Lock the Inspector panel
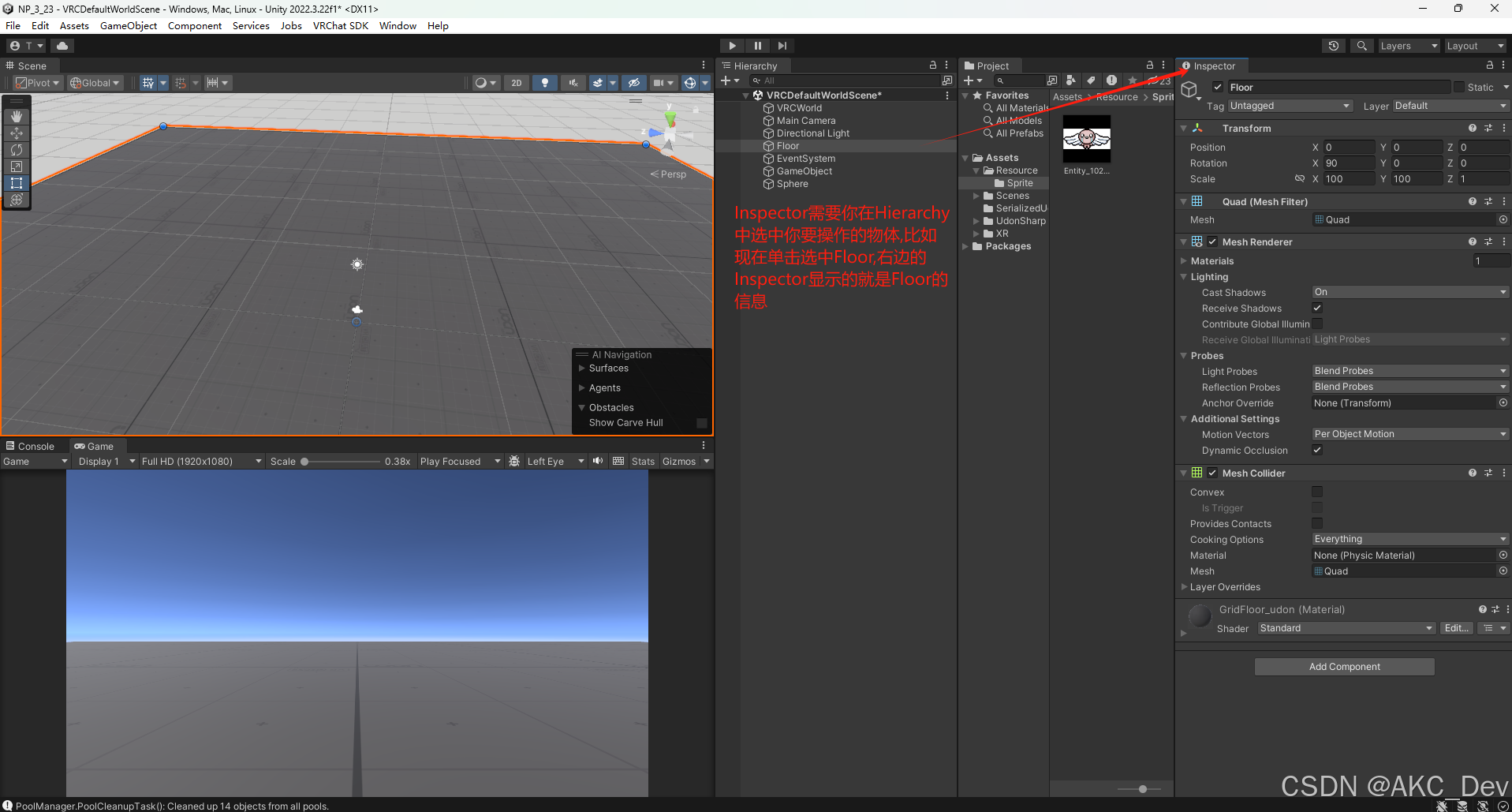This screenshot has width=1512, height=812. [1490, 65]
